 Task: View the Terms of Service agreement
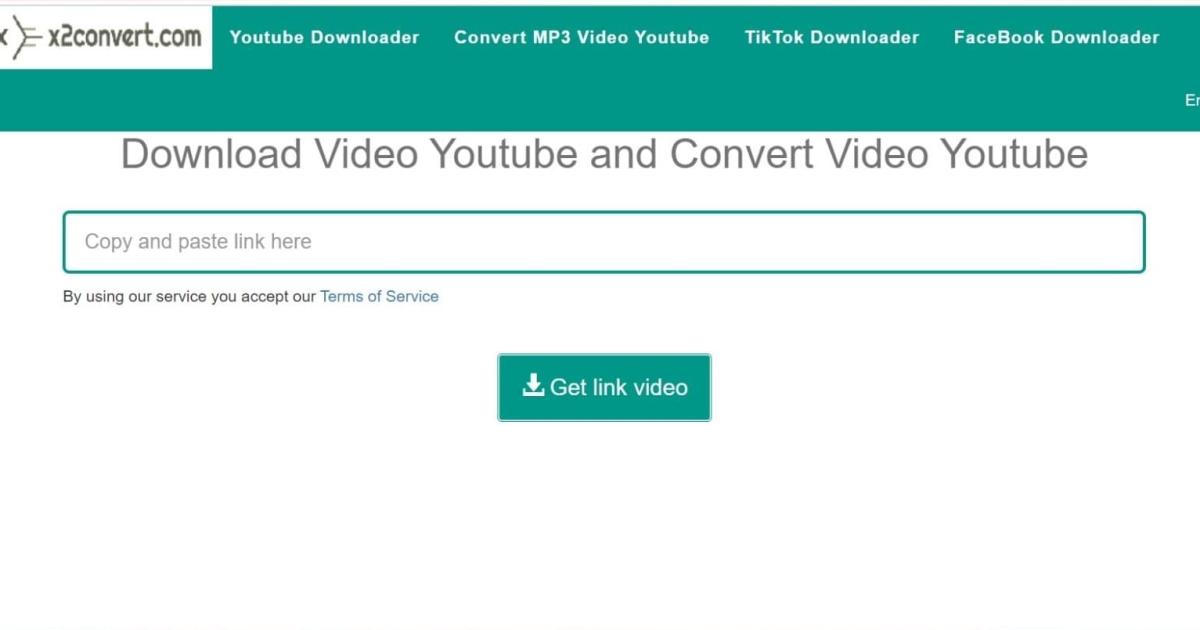[379, 296]
